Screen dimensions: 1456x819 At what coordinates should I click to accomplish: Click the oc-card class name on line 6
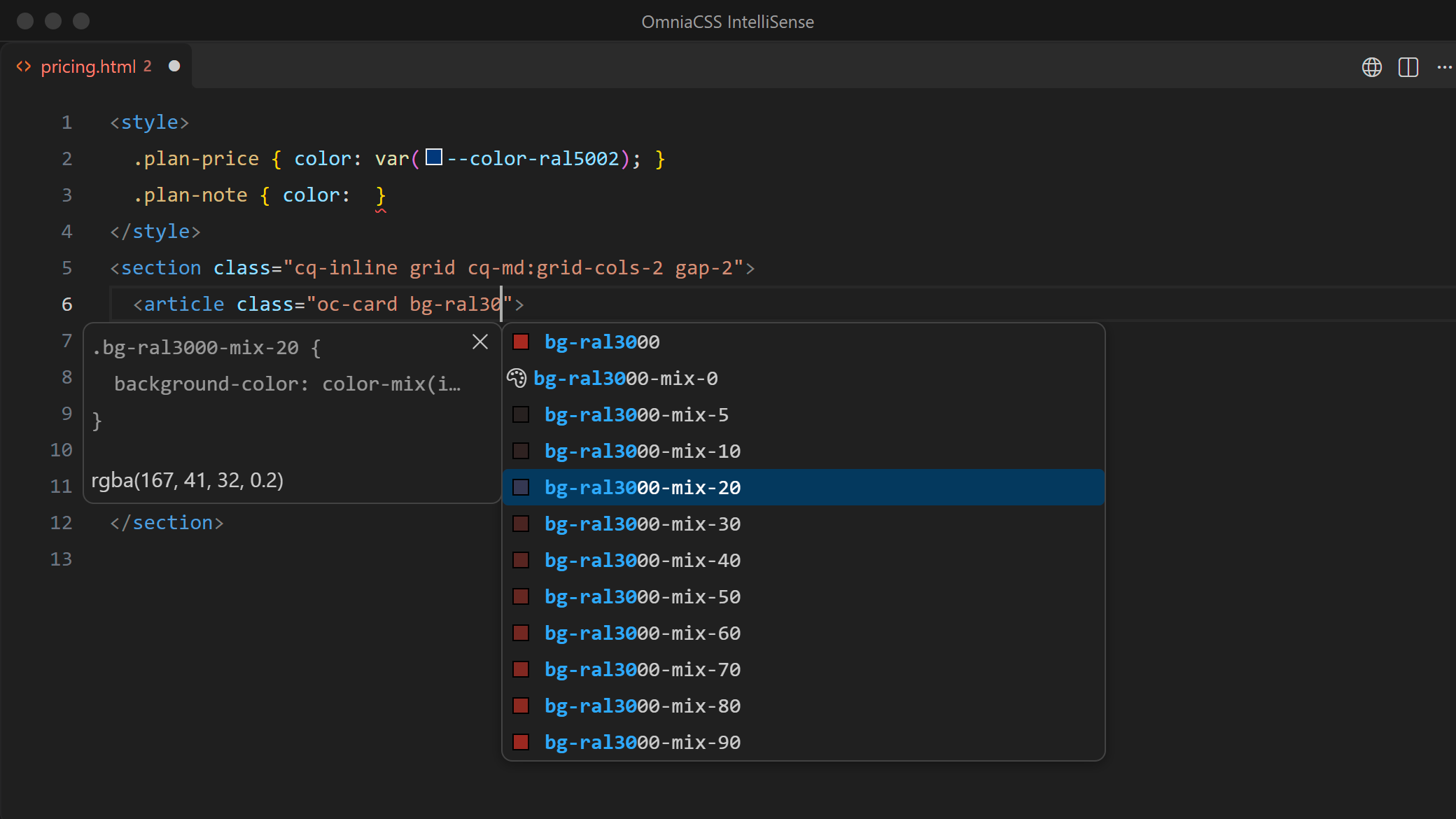coord(357,304)
